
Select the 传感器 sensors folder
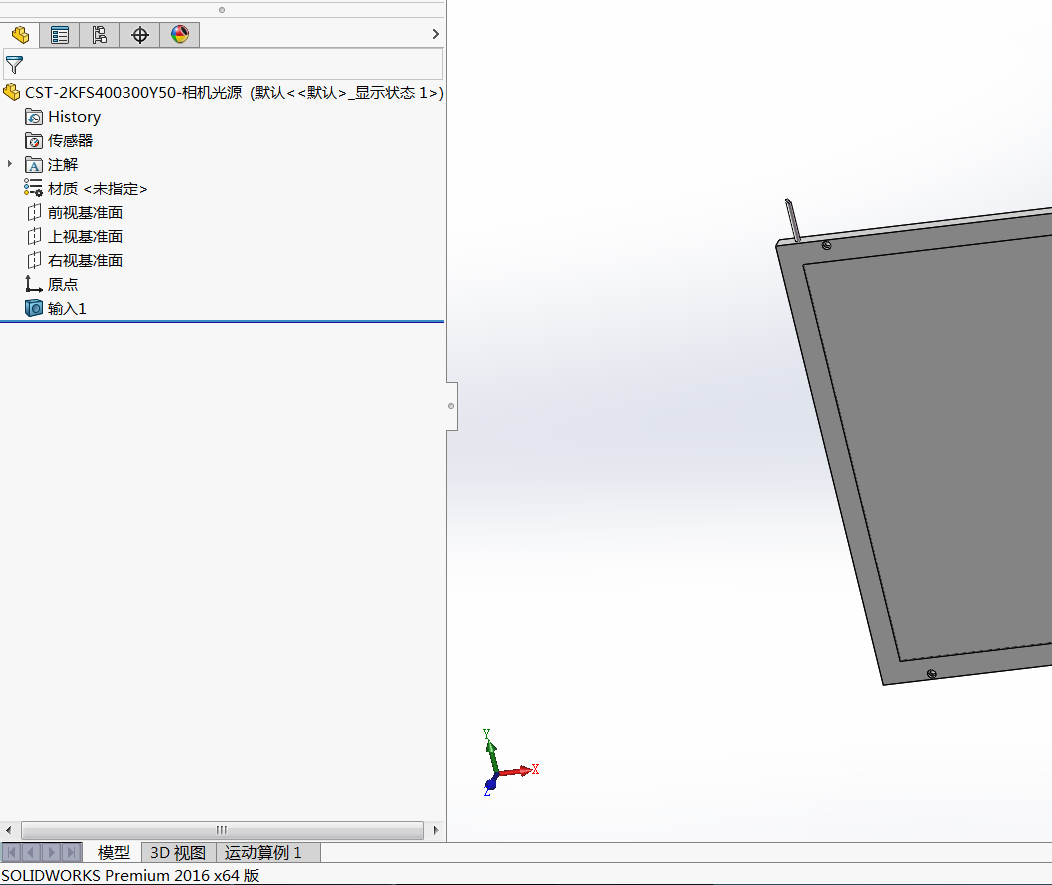[70, 141]
